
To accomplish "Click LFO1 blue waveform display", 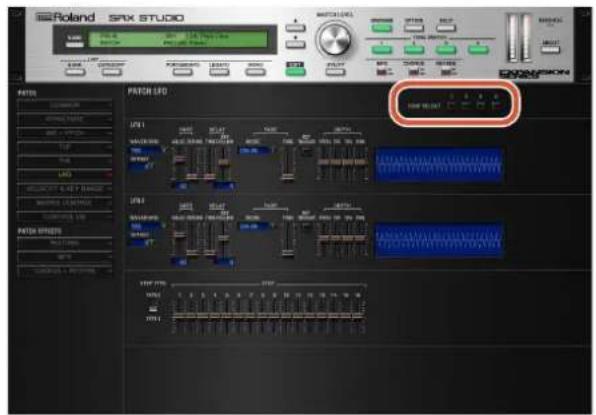I will coord(439,165).
